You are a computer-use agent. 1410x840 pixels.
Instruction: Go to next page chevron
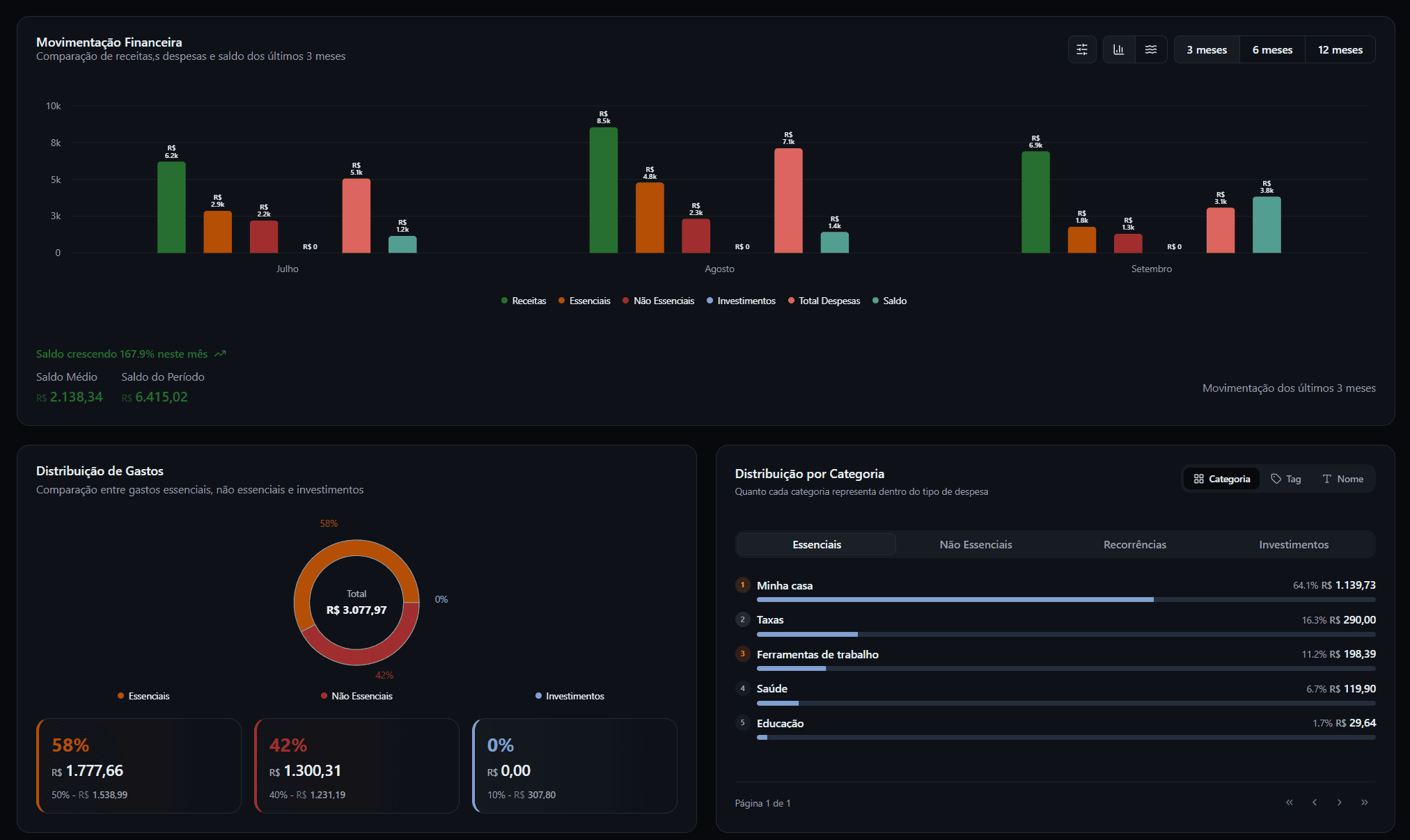(1340, 802)
